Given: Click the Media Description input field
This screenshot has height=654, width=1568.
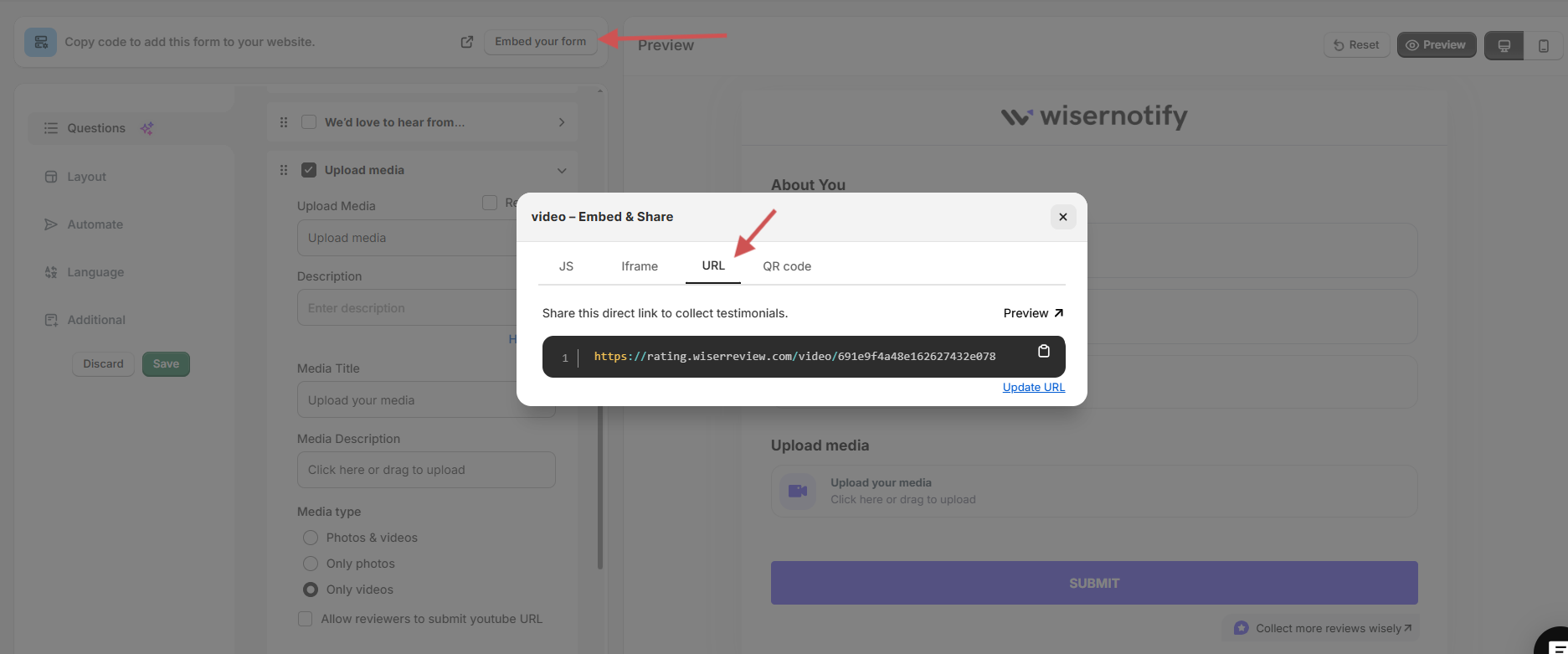Looking at the screenshot, I should (x=425, y=470).
